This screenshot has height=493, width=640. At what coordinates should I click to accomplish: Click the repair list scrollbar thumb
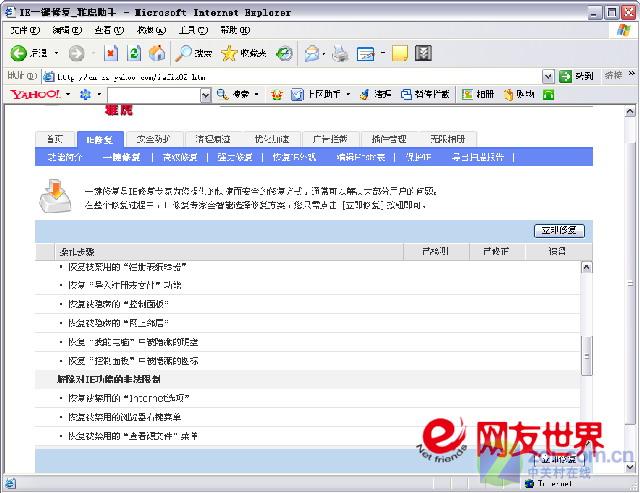(587, 356)
